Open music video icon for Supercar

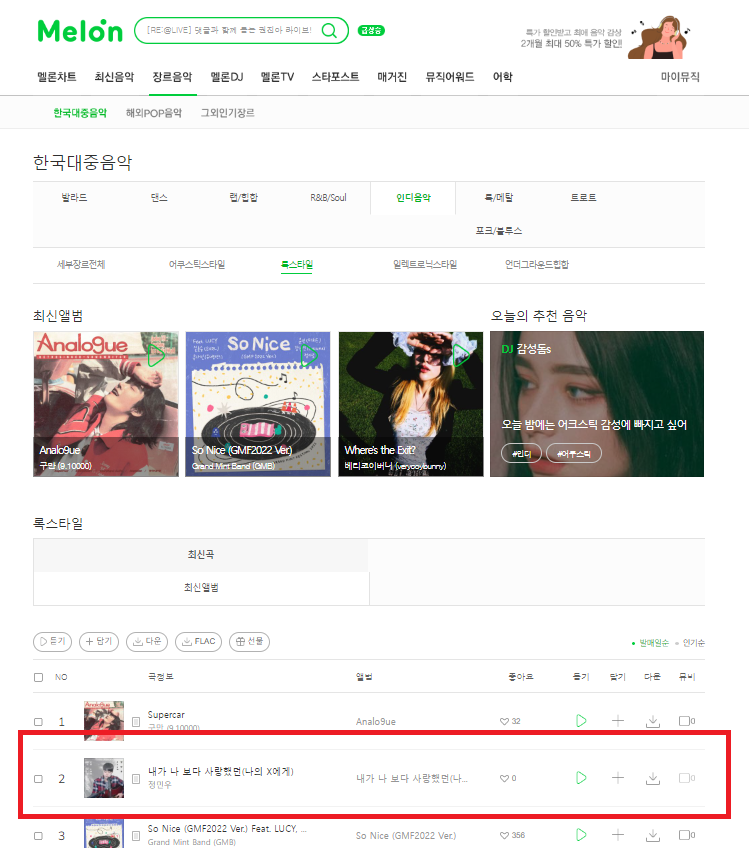click(685, 721)
